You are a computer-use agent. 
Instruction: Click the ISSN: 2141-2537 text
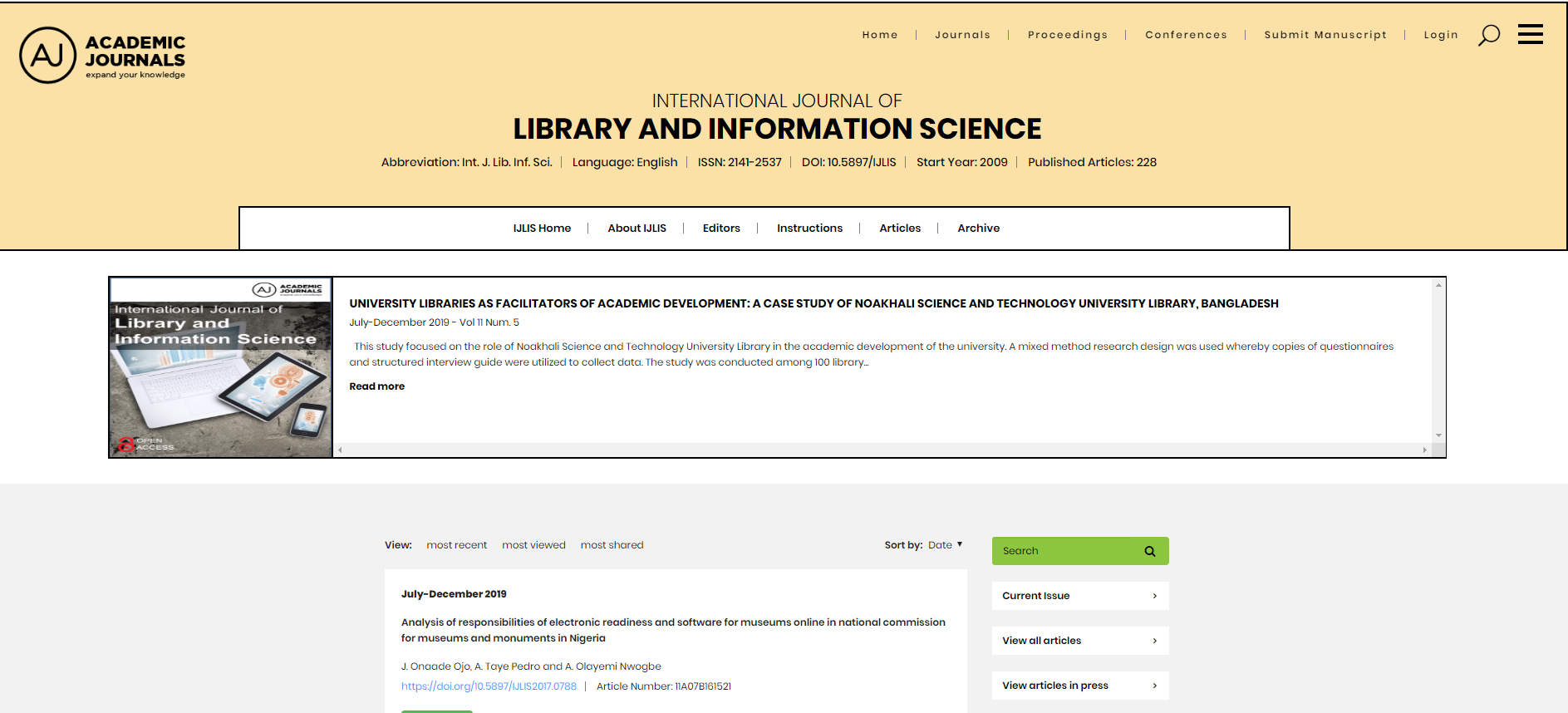[740, 162]
